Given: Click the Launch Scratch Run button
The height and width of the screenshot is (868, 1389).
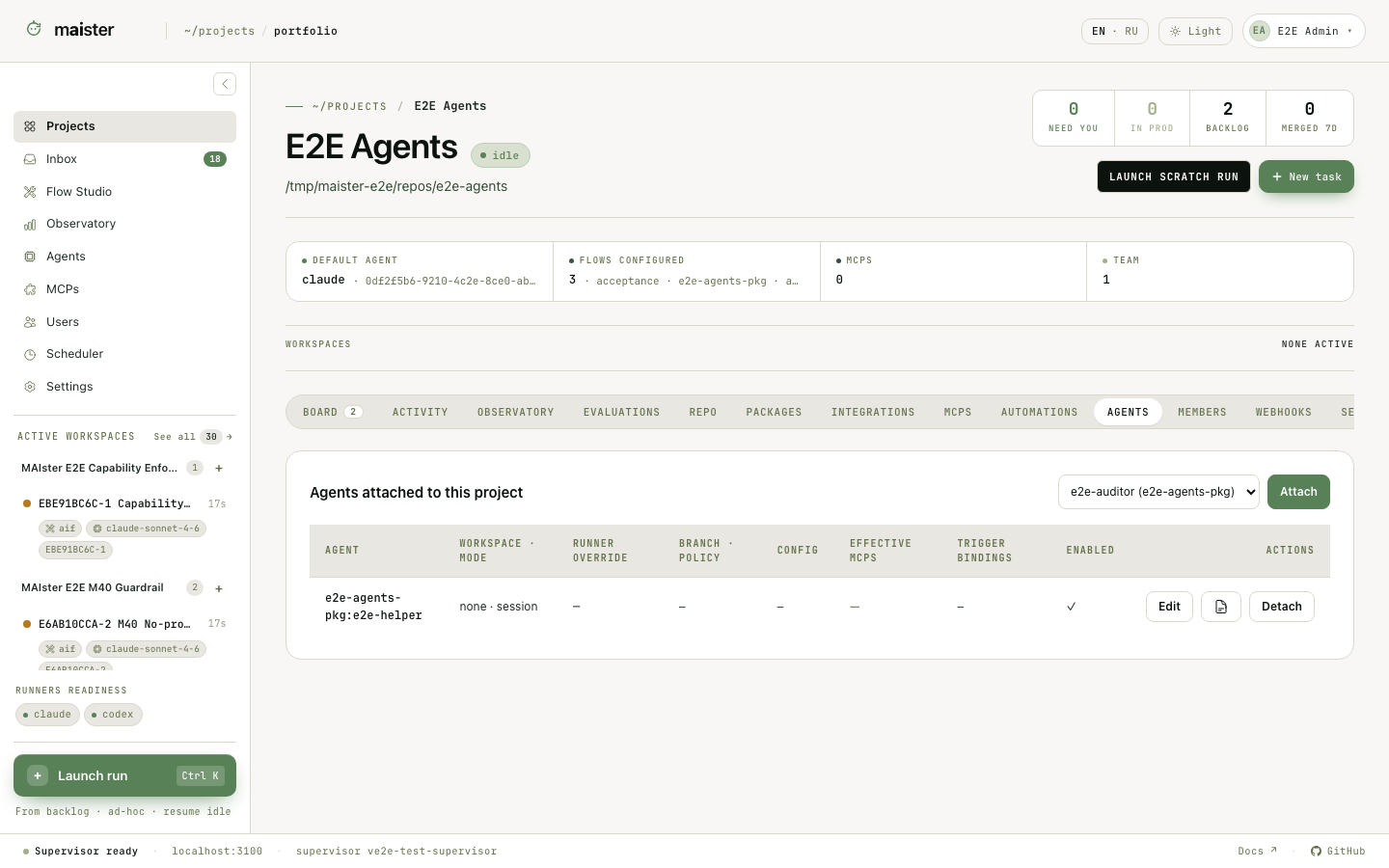Looking at the screenshot, I should [1174, 176].
